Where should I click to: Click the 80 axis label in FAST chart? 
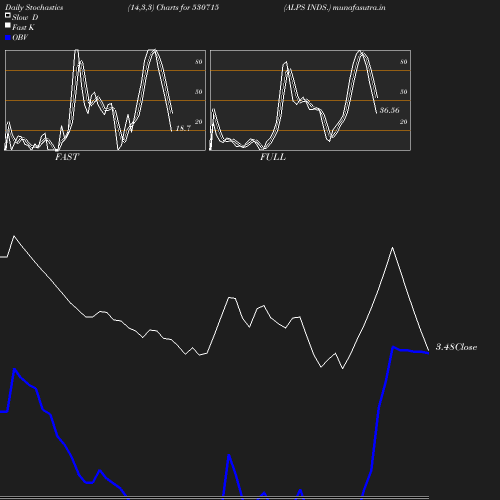(199, 62)
